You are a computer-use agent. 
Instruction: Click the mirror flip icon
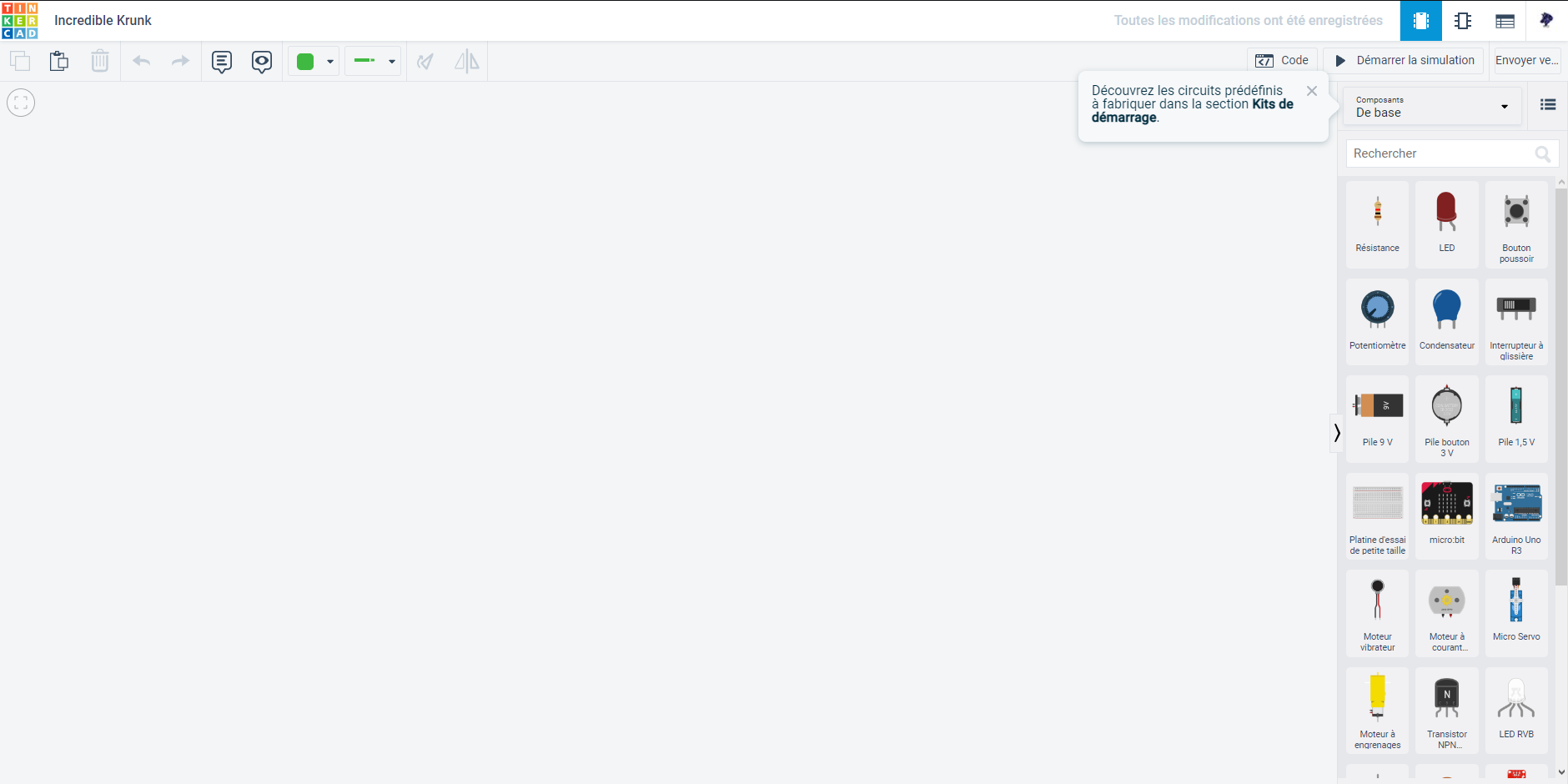point(467,61)
